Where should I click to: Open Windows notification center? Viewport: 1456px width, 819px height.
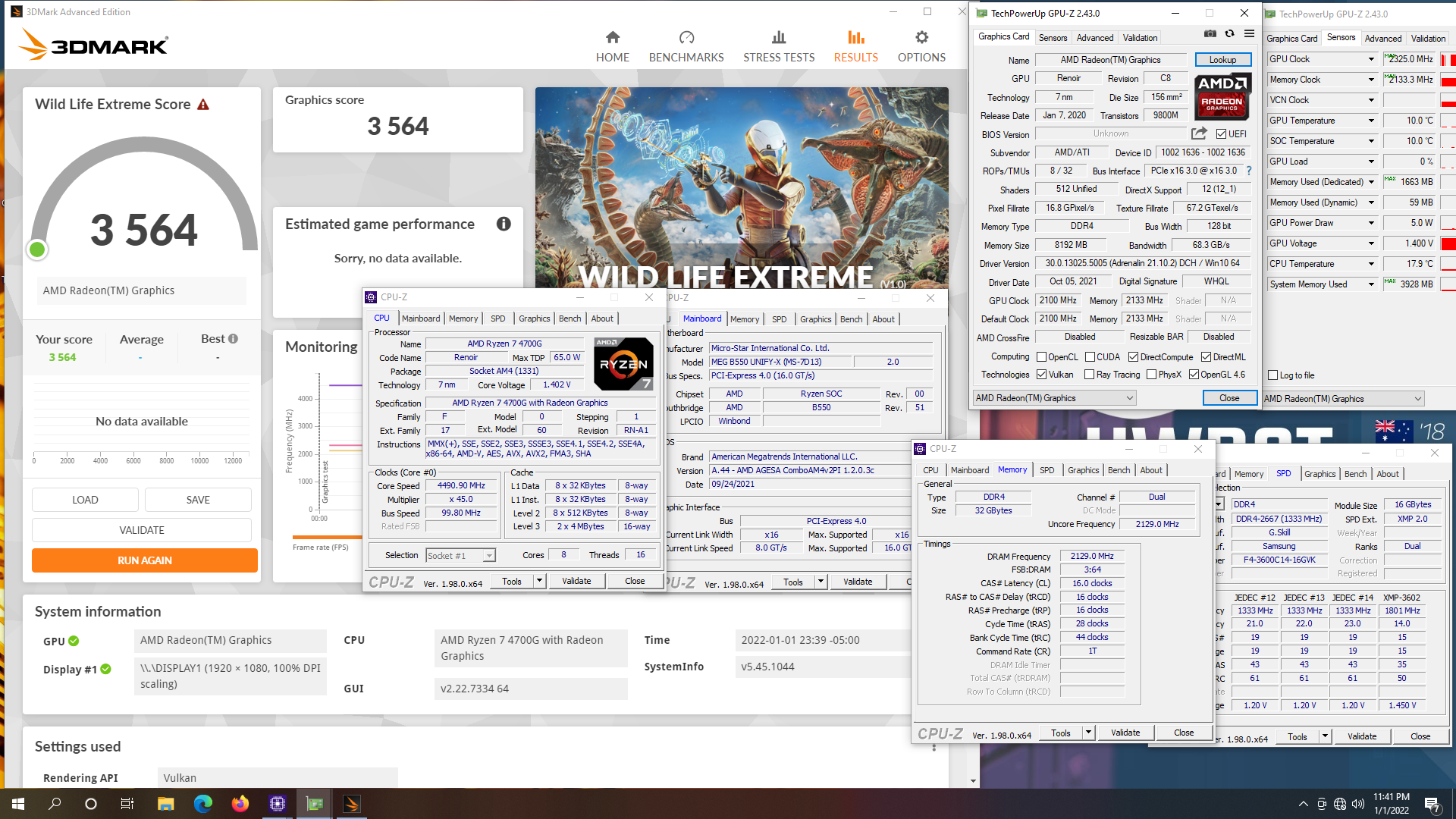click(x=1432, y=804)
